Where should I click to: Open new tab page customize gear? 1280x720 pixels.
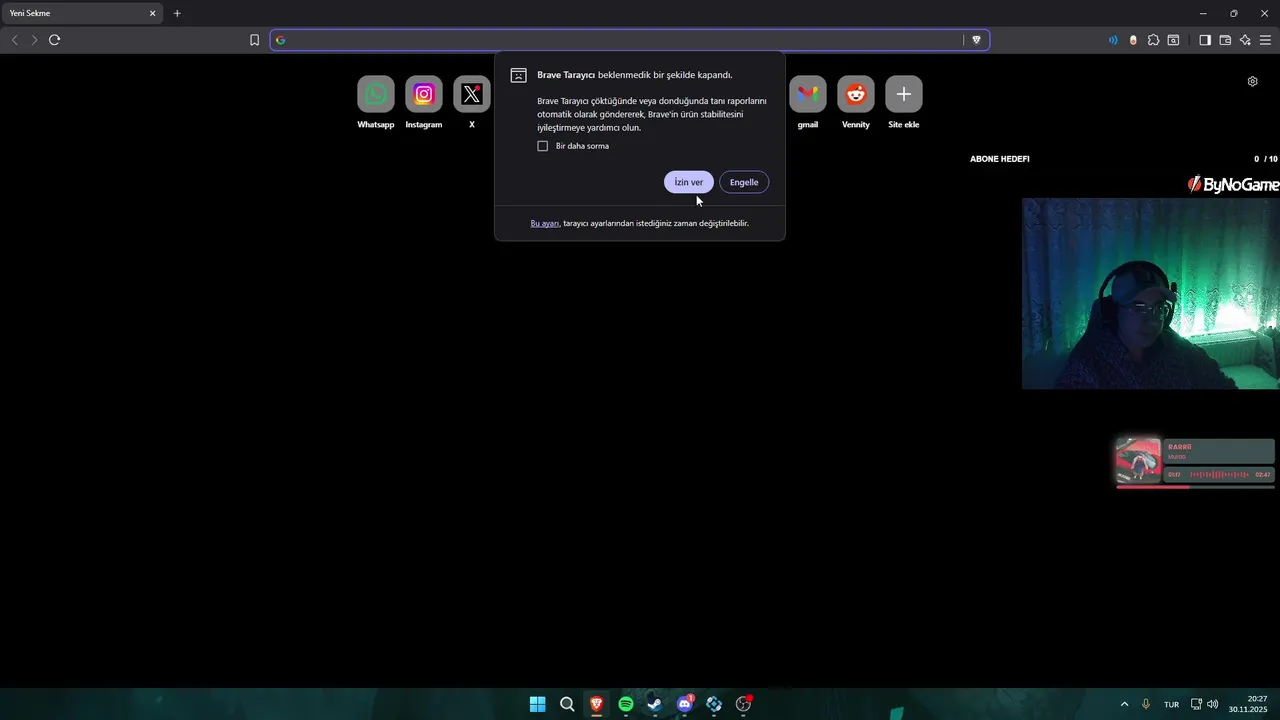(1252, 81)
